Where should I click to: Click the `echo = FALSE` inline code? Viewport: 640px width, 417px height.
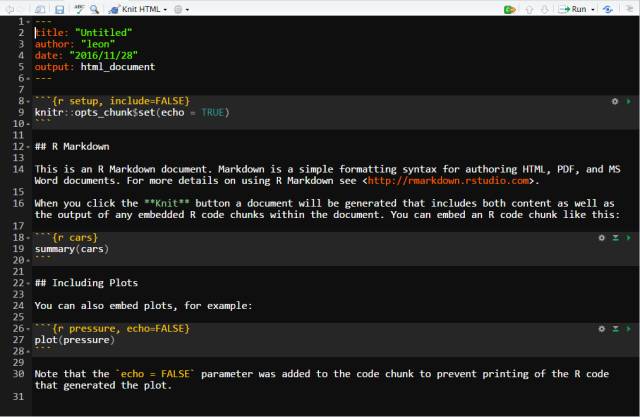pos(155,374)
